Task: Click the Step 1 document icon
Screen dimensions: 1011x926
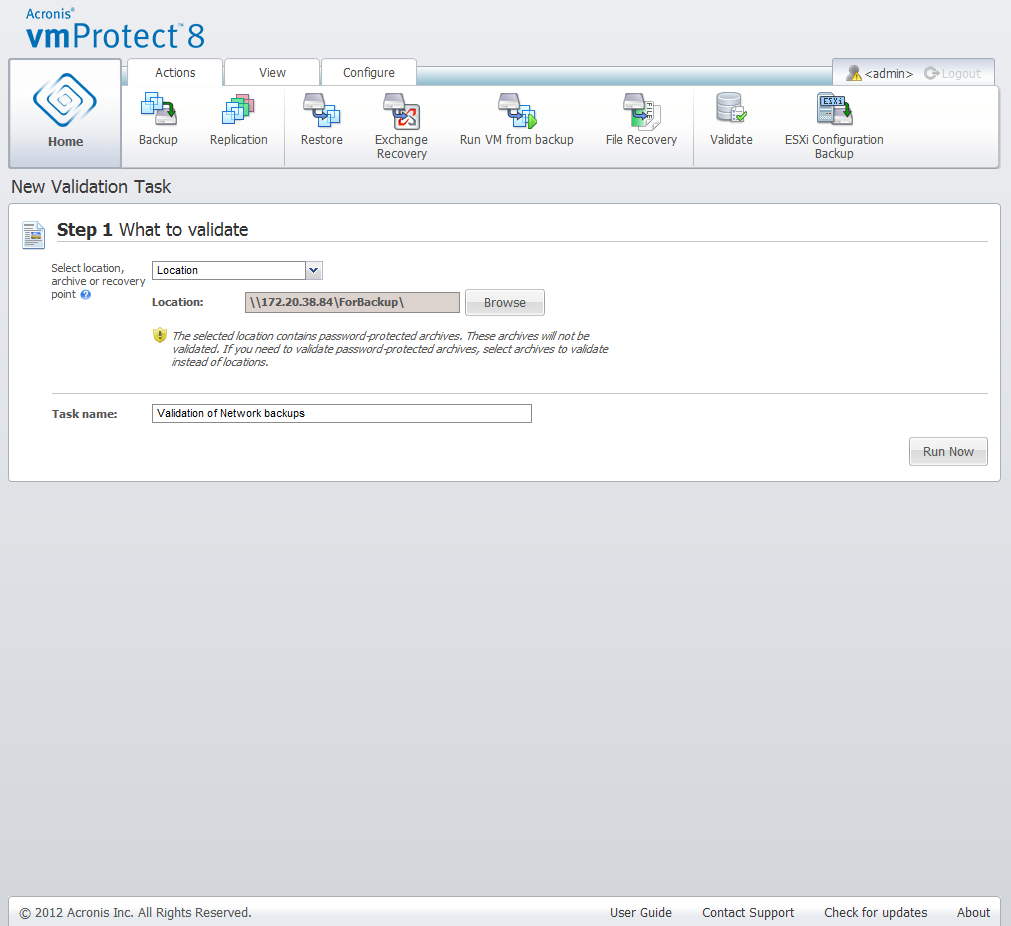Action: [33, 235]
